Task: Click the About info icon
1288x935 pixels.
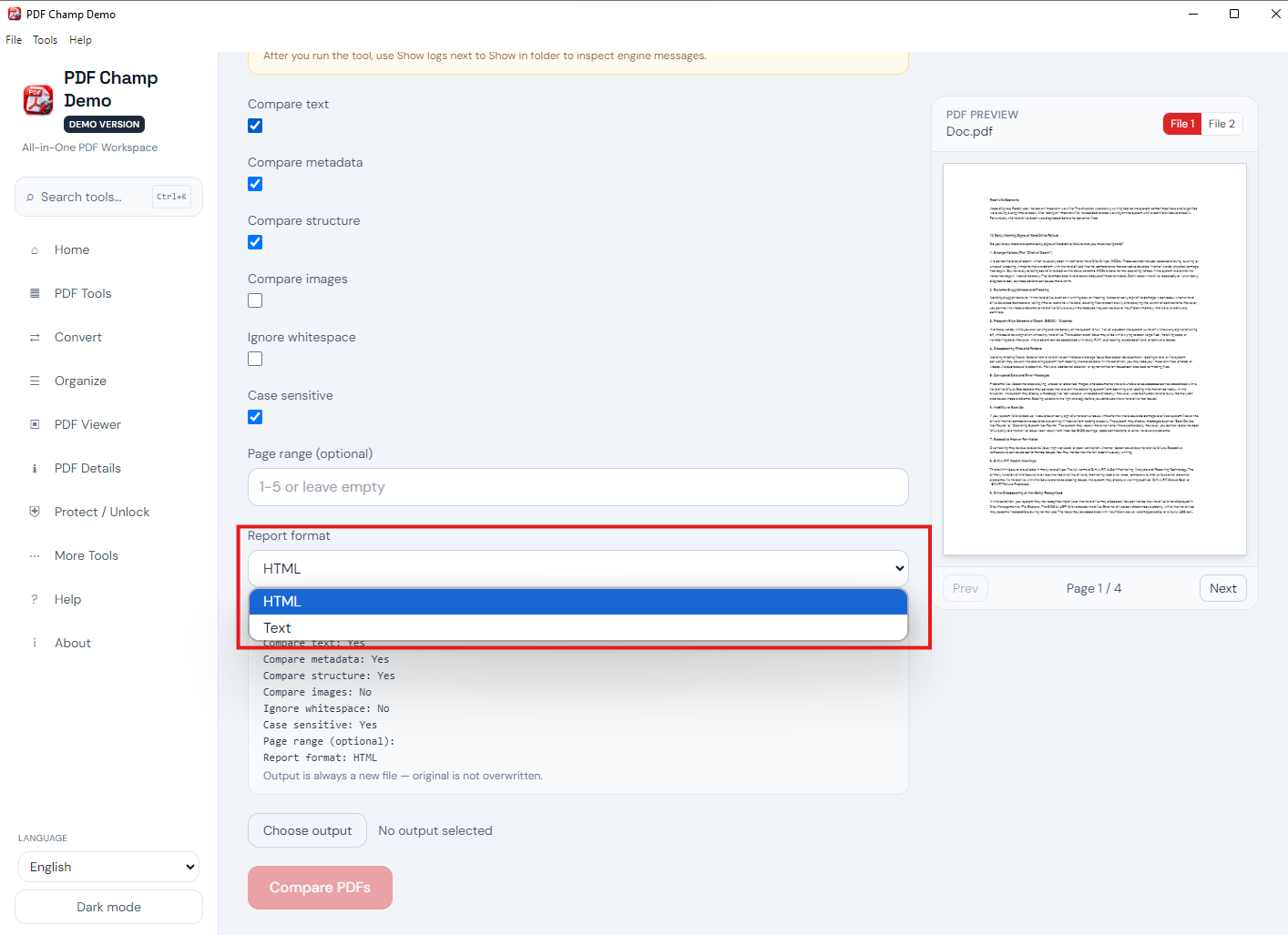Action: click(x=35, y=644)
